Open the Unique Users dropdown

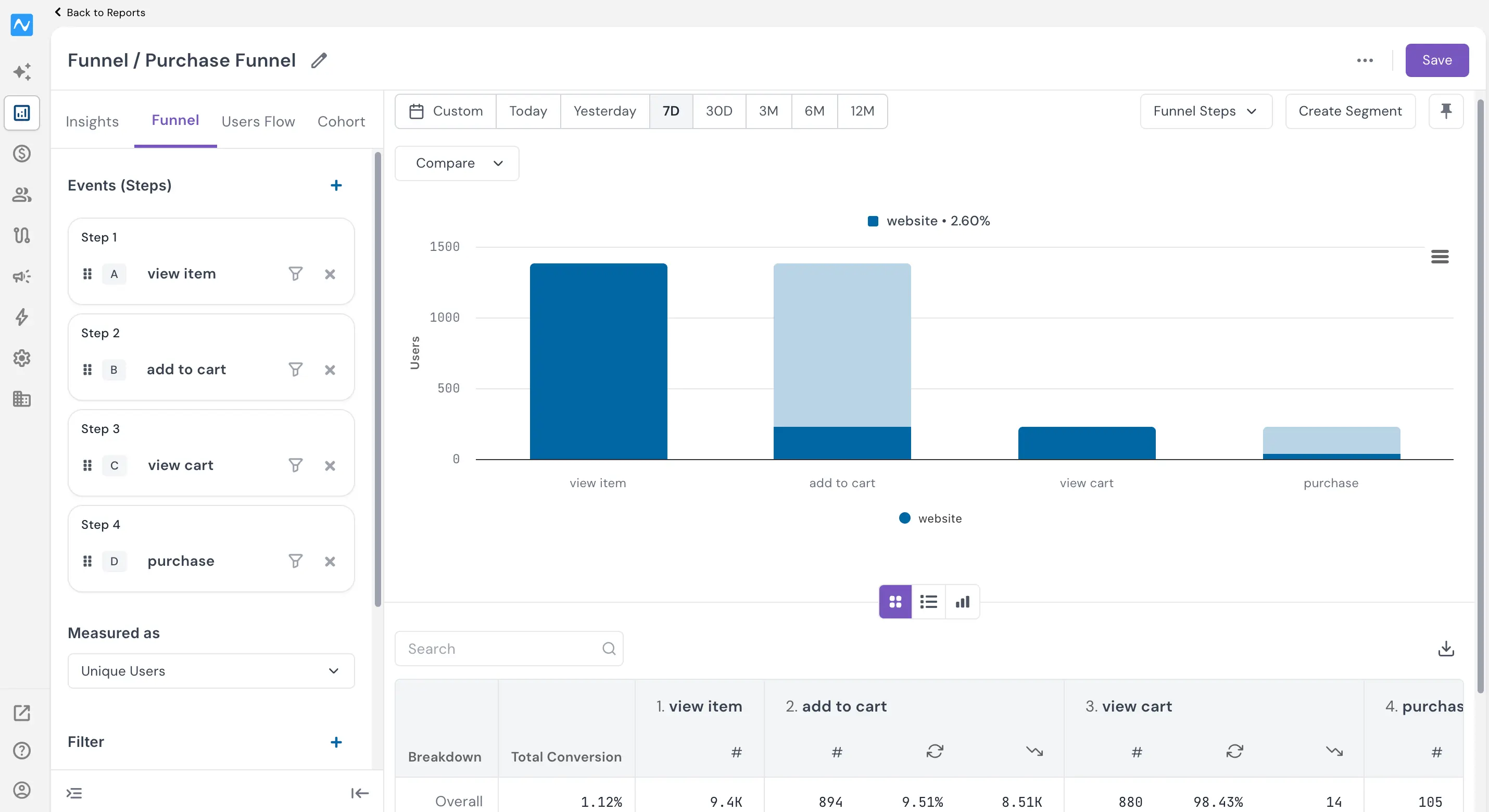pos(211,671)
